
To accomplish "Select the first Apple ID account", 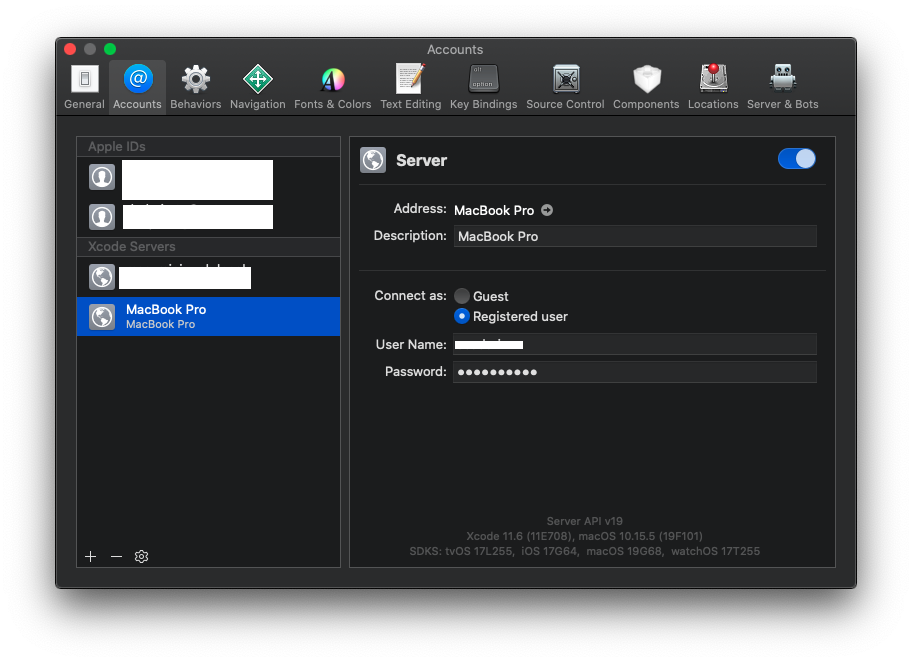I will [x=208, y=177].
